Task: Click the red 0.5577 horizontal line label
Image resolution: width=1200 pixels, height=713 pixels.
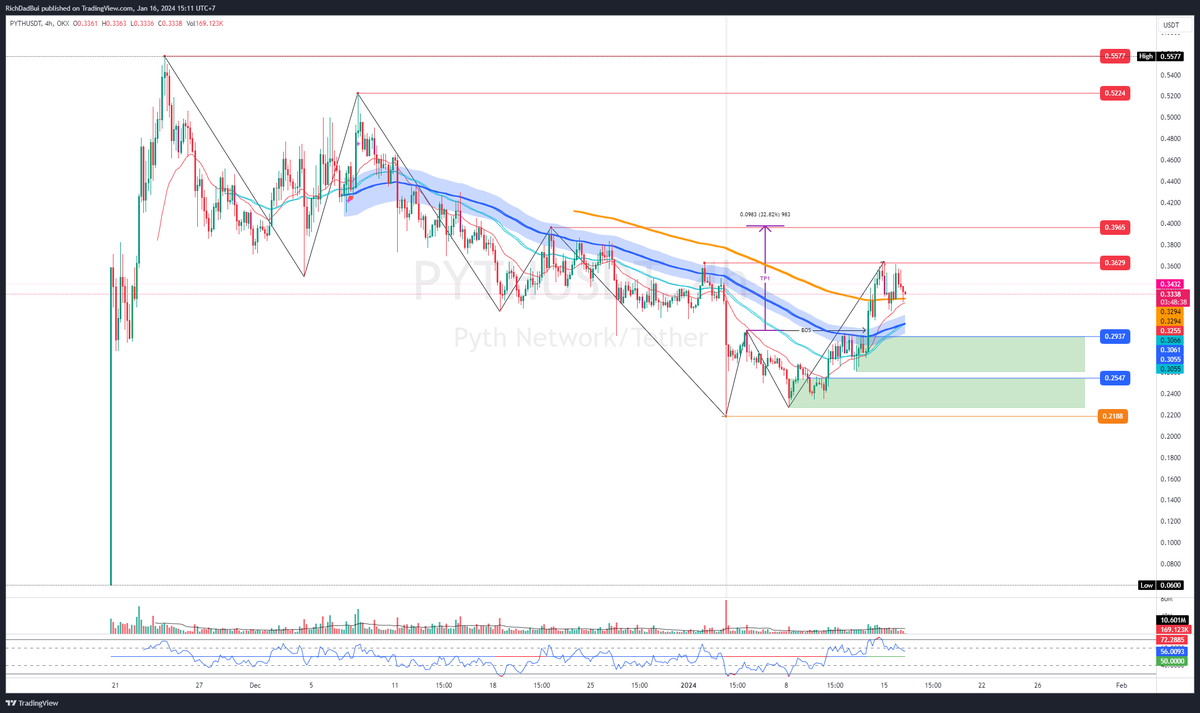Action: (1114, 57)
